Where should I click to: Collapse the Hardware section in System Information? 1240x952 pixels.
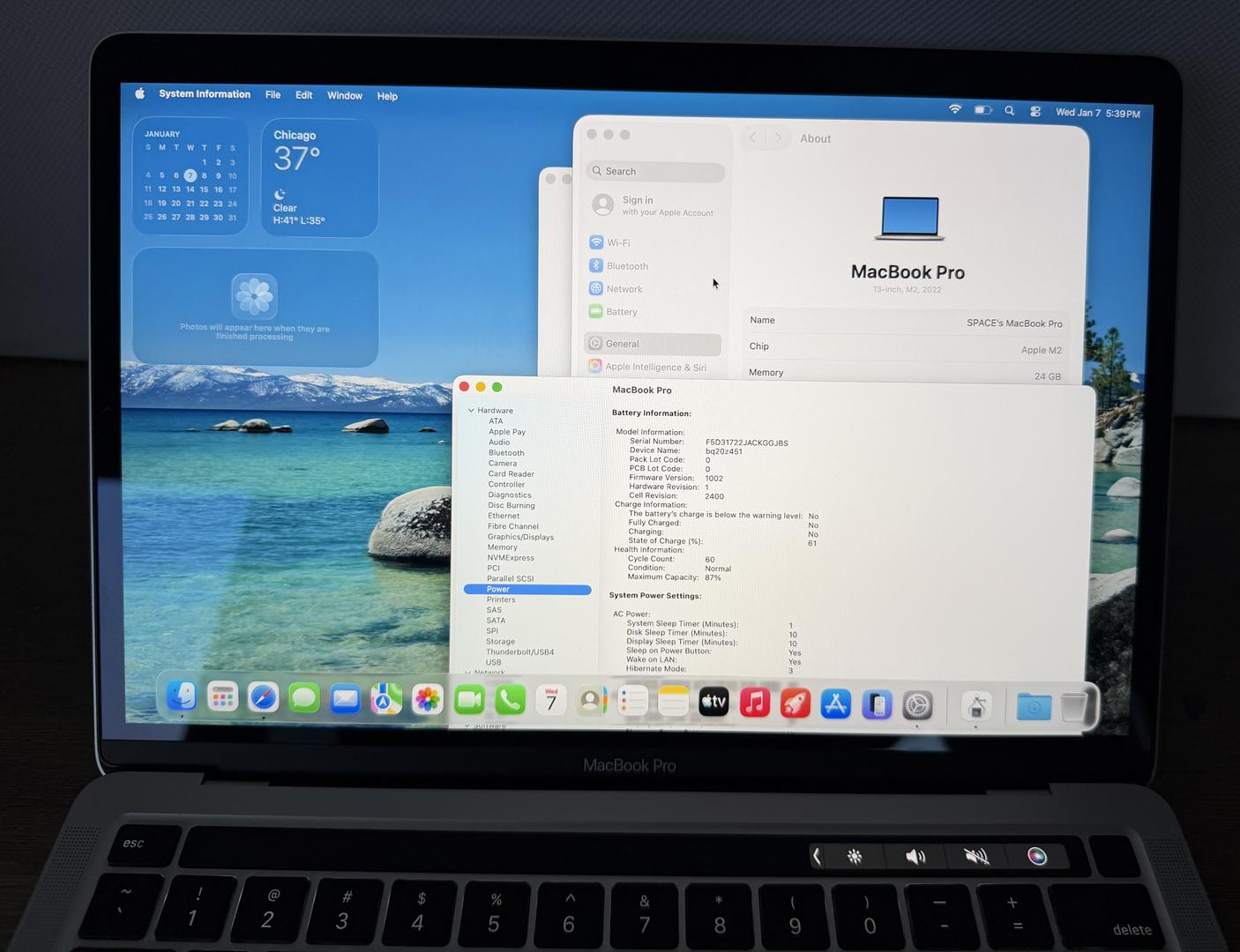pos(471,411)
